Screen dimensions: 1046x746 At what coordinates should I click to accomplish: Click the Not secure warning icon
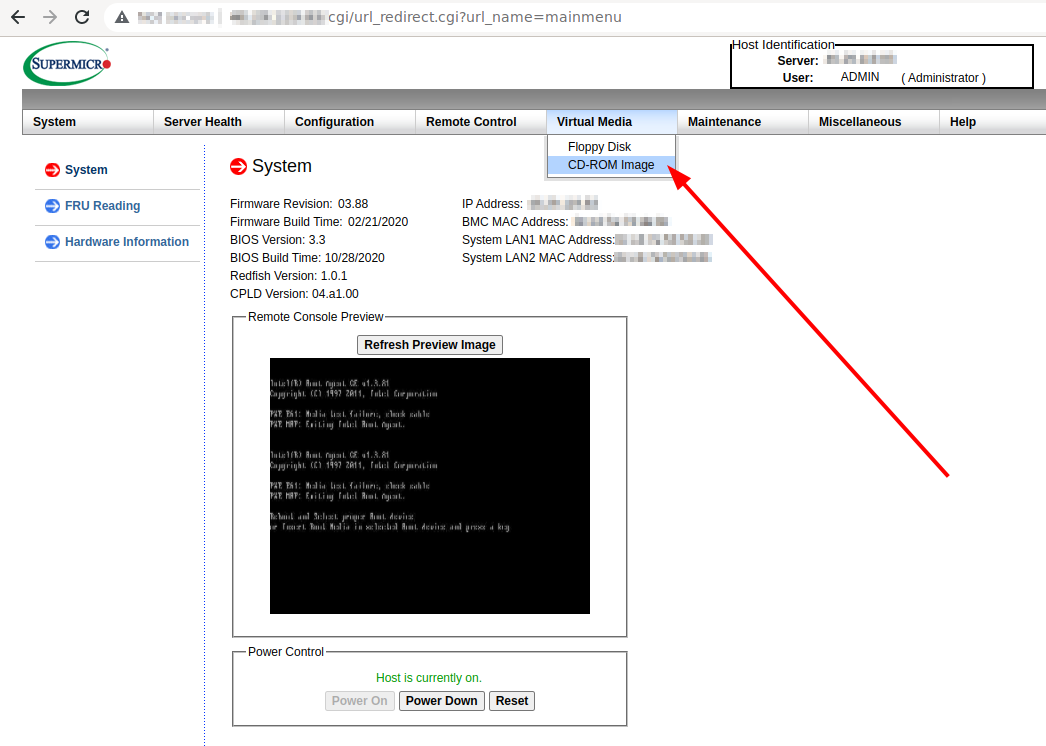(122, 17)
